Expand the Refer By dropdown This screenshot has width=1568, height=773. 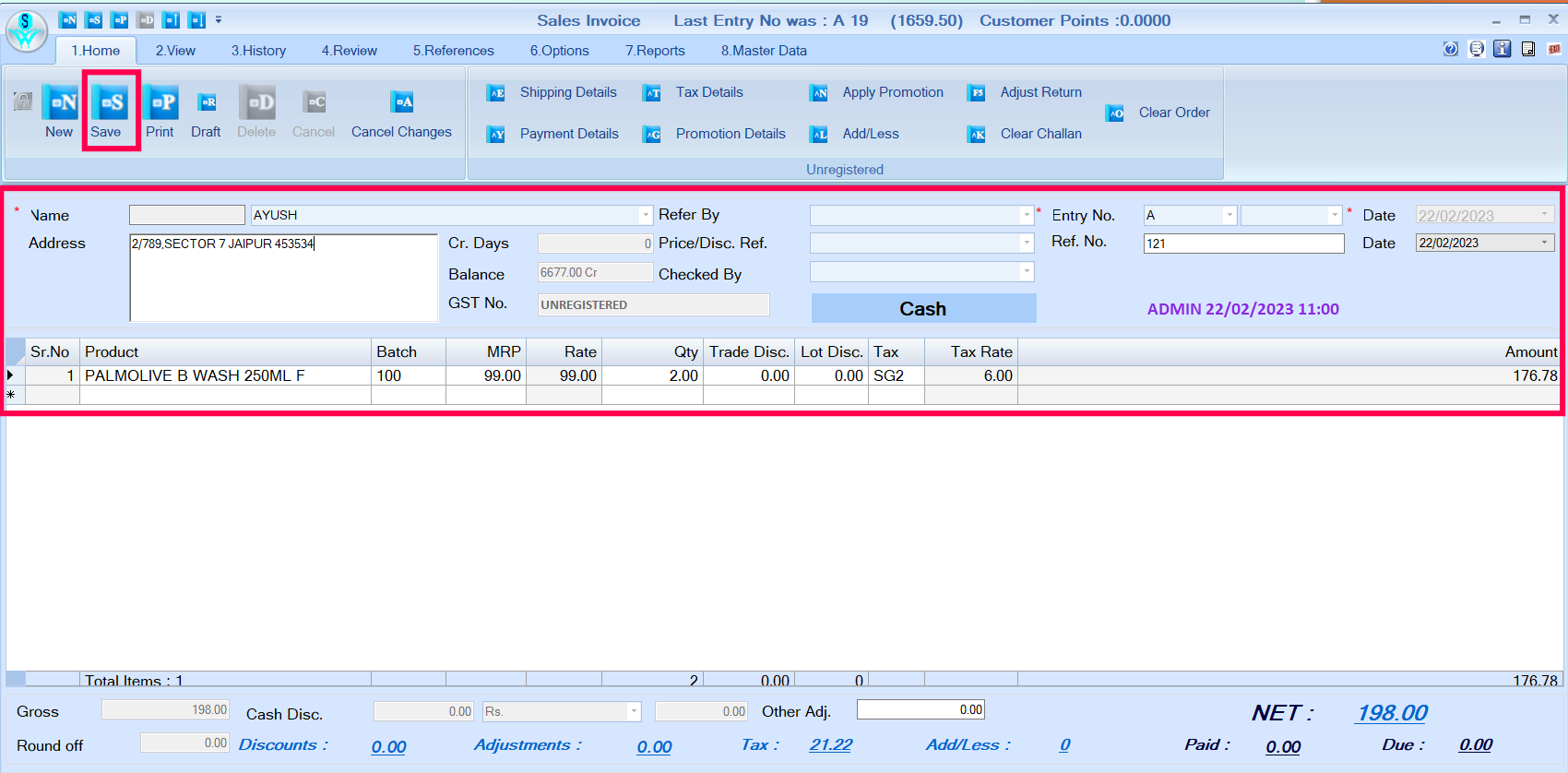point(1027,215)
